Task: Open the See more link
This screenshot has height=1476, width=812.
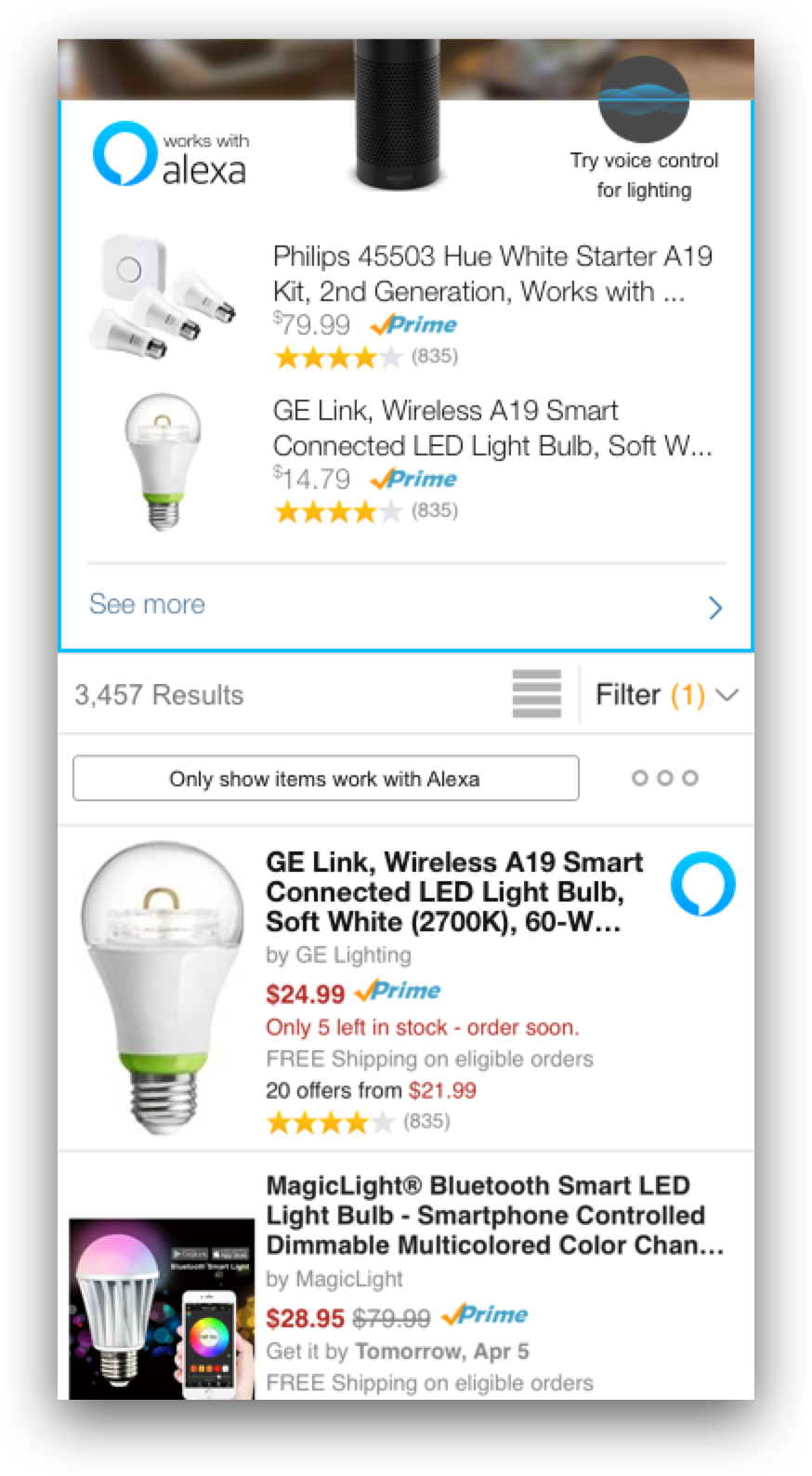Action: 147,604
